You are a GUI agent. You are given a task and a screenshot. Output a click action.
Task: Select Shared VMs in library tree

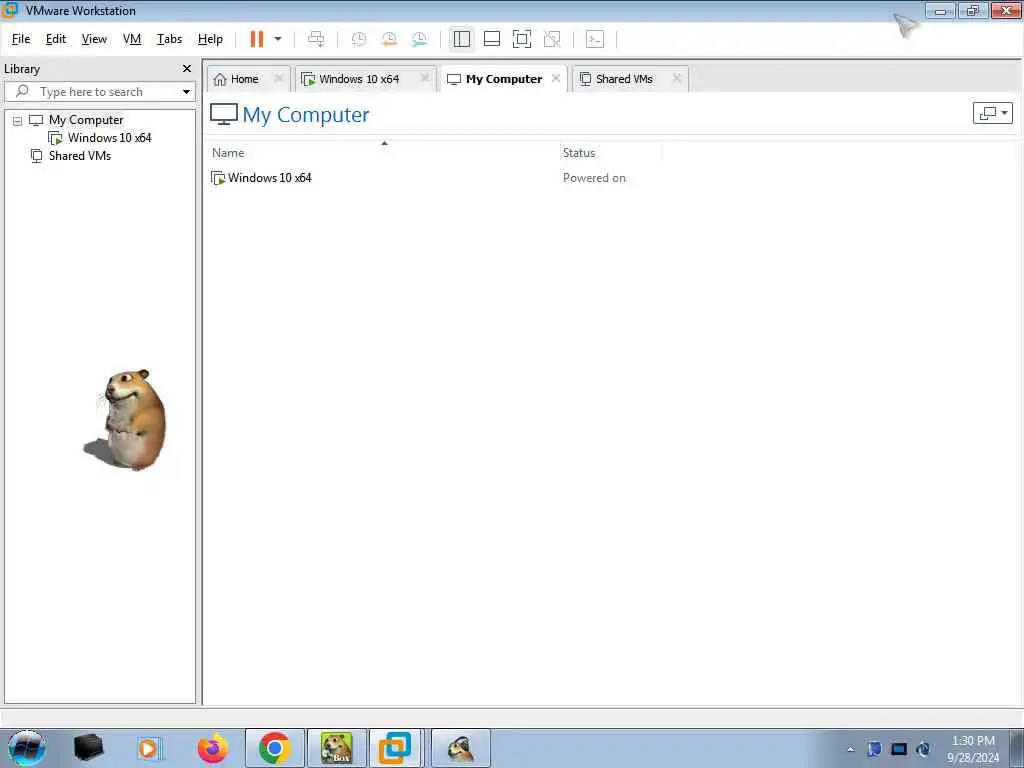click(80, 155)
